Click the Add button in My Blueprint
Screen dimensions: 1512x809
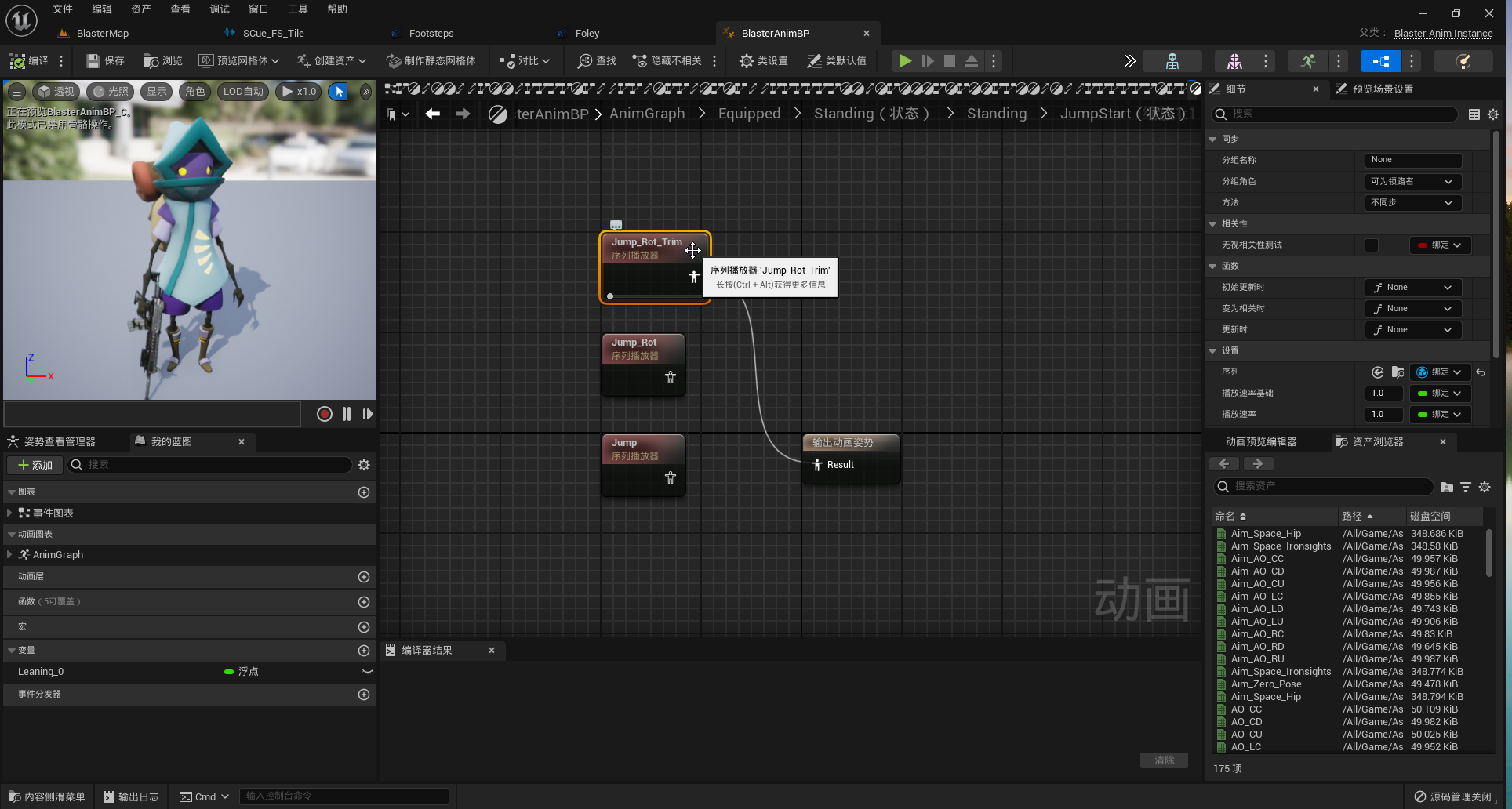(35, 465)
